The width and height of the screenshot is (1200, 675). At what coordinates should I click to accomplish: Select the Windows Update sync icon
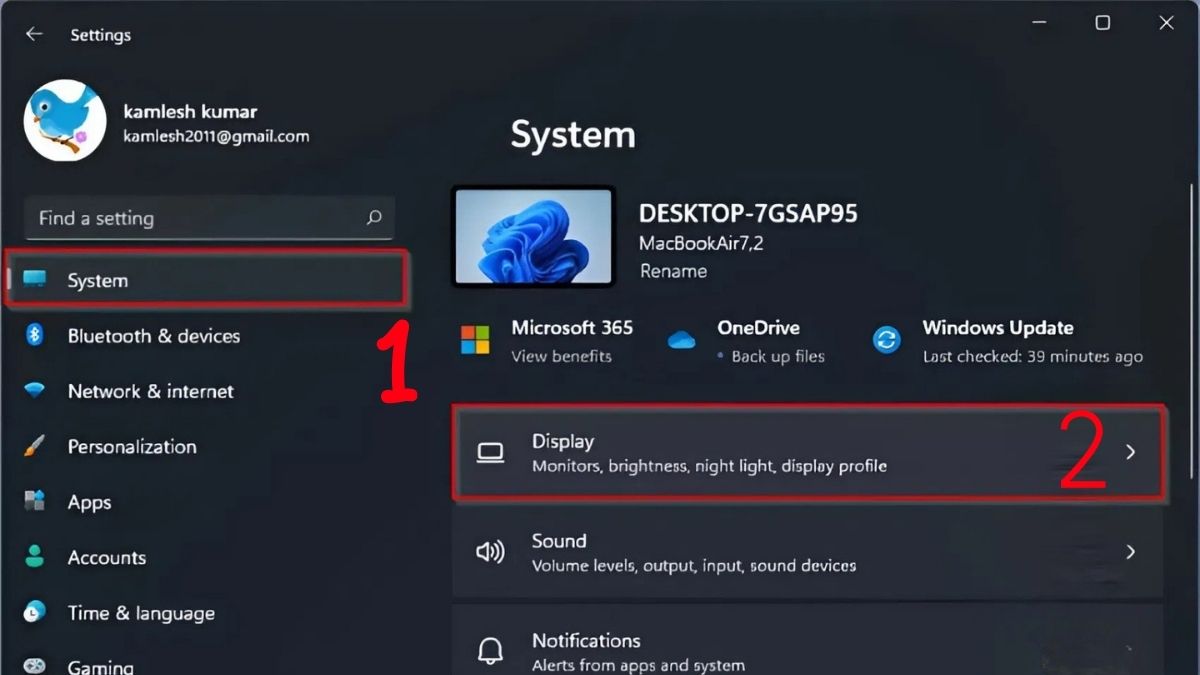click(x=887, y=340)
